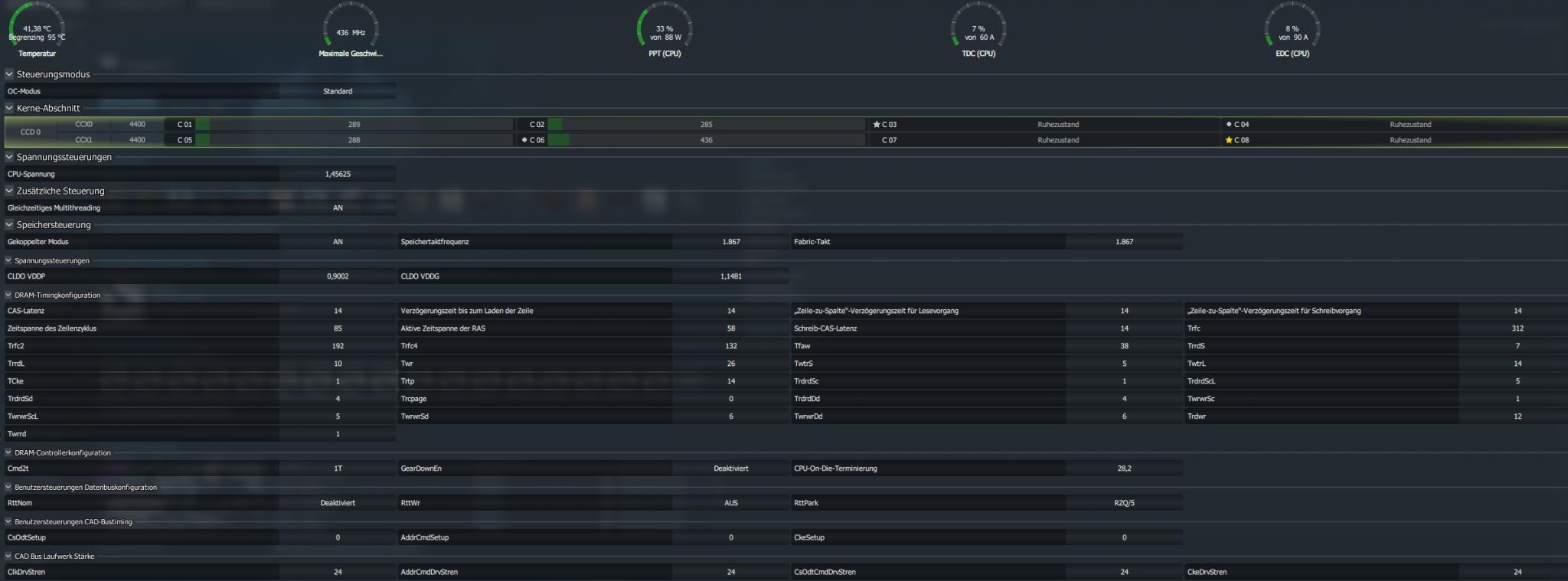Click the TDC (CPU) gauge

pos(978,31)
